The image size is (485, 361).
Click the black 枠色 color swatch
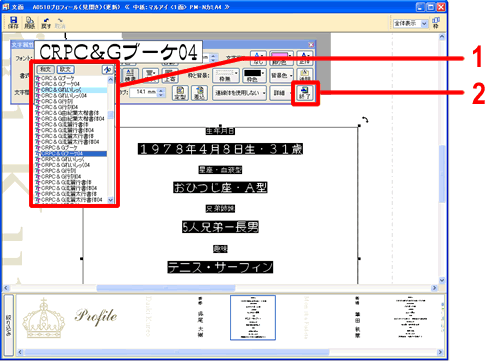pos(255,76)
